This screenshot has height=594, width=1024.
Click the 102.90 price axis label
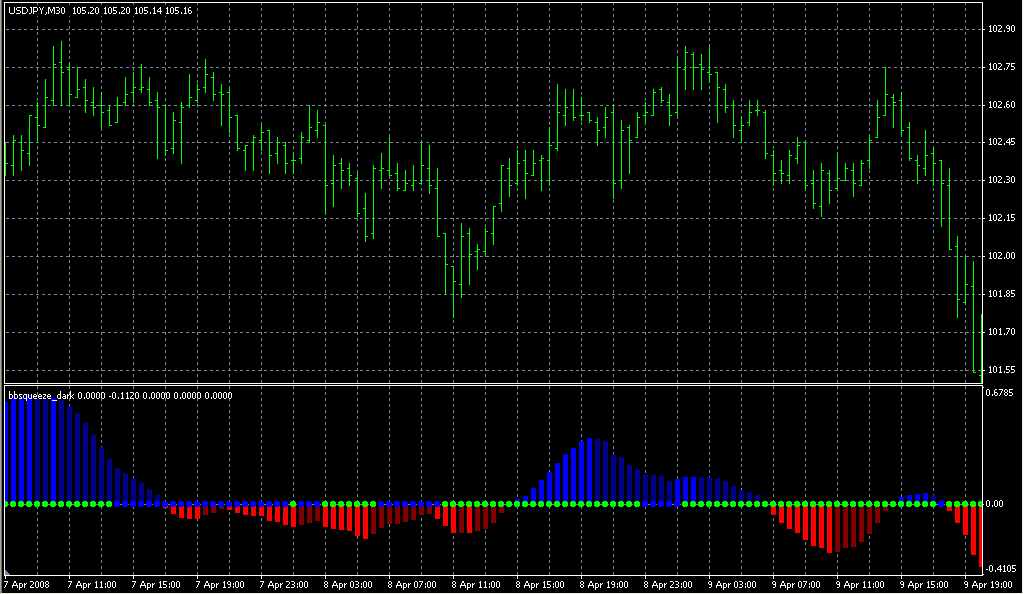(1001, 29)
